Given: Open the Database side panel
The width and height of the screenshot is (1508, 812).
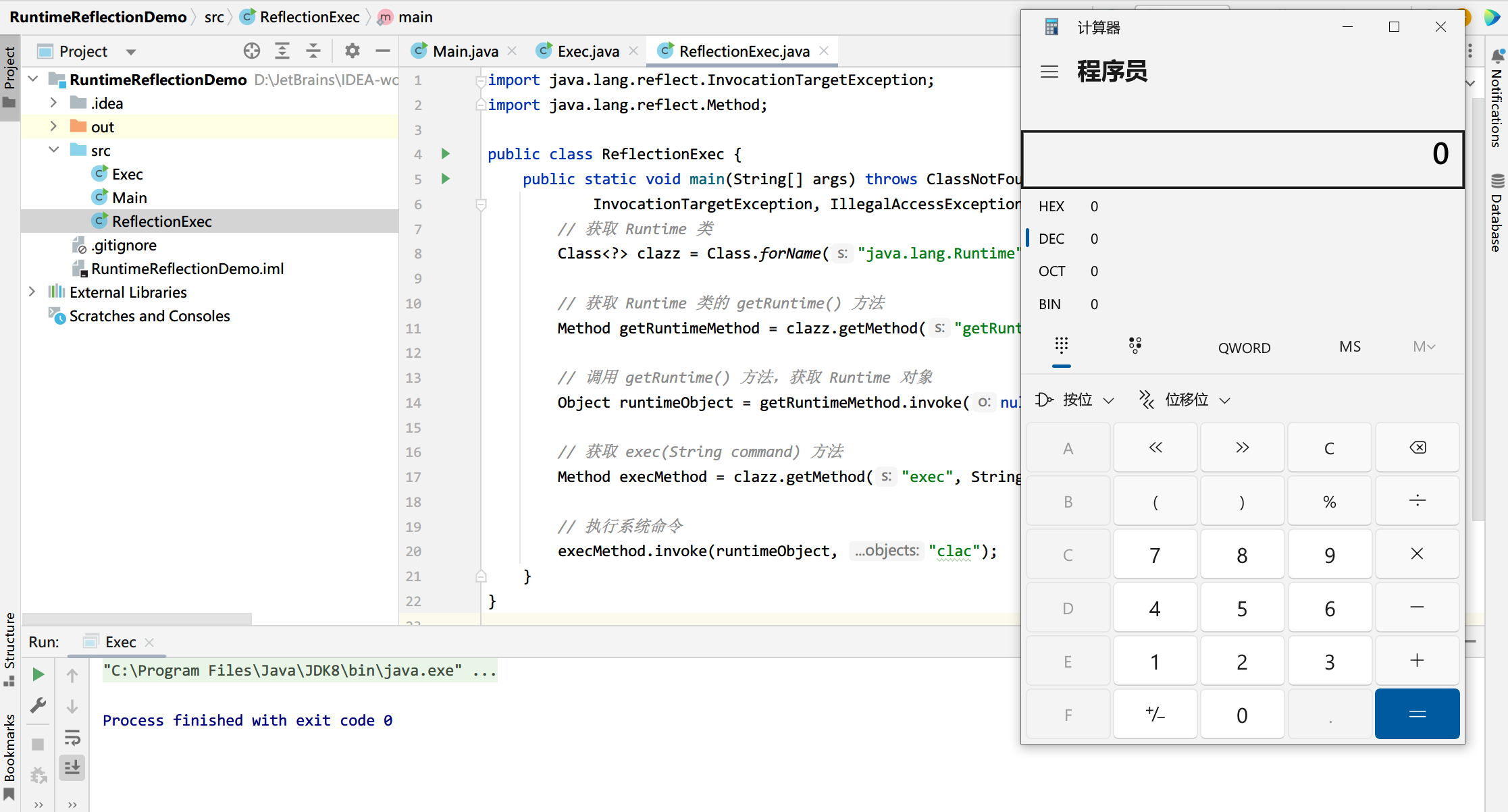Looking at the screenshot, I should pos(1497,213).
